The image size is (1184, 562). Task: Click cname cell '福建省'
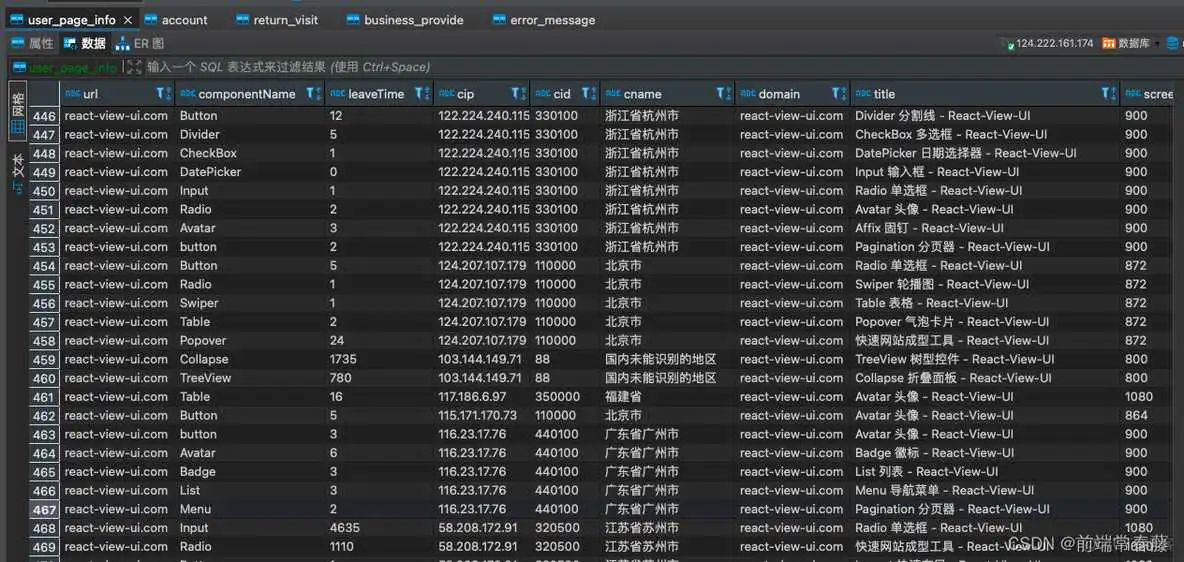668,397
